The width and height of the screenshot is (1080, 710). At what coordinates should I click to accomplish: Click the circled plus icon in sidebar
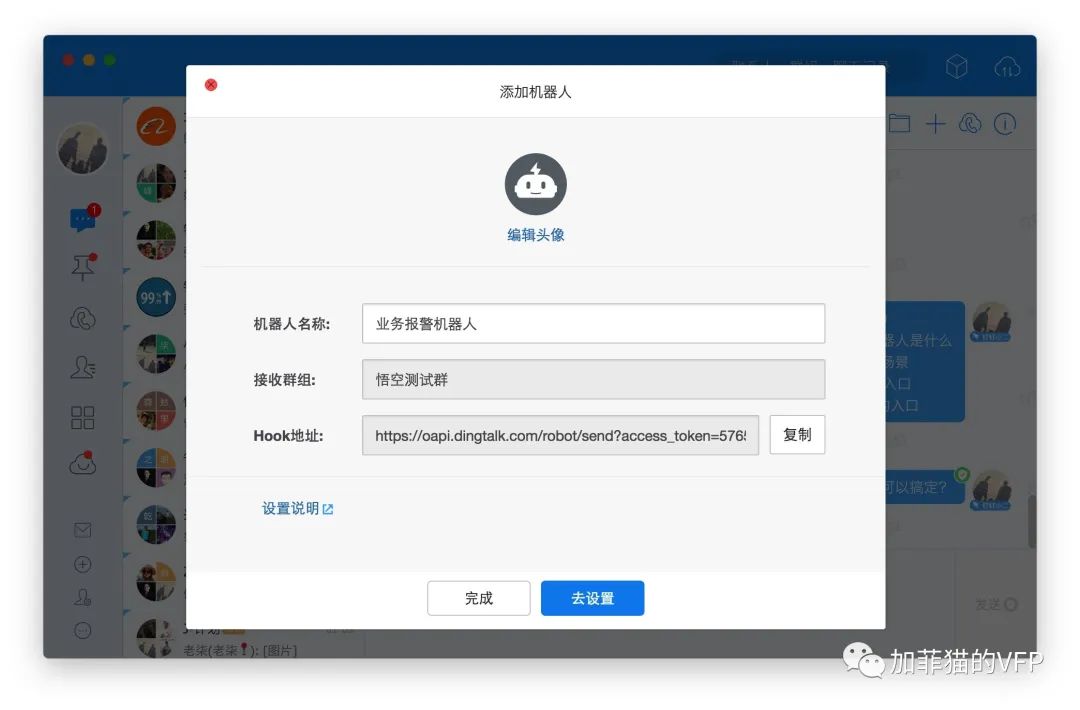click(83, 564)
